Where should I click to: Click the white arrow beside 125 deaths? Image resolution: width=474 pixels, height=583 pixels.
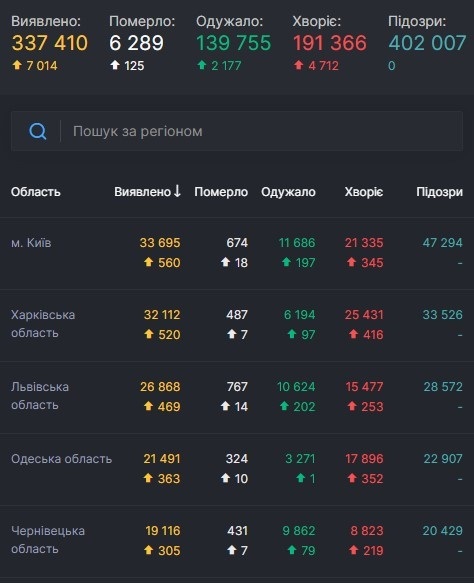pyautogui.click(x=115, y=65)
